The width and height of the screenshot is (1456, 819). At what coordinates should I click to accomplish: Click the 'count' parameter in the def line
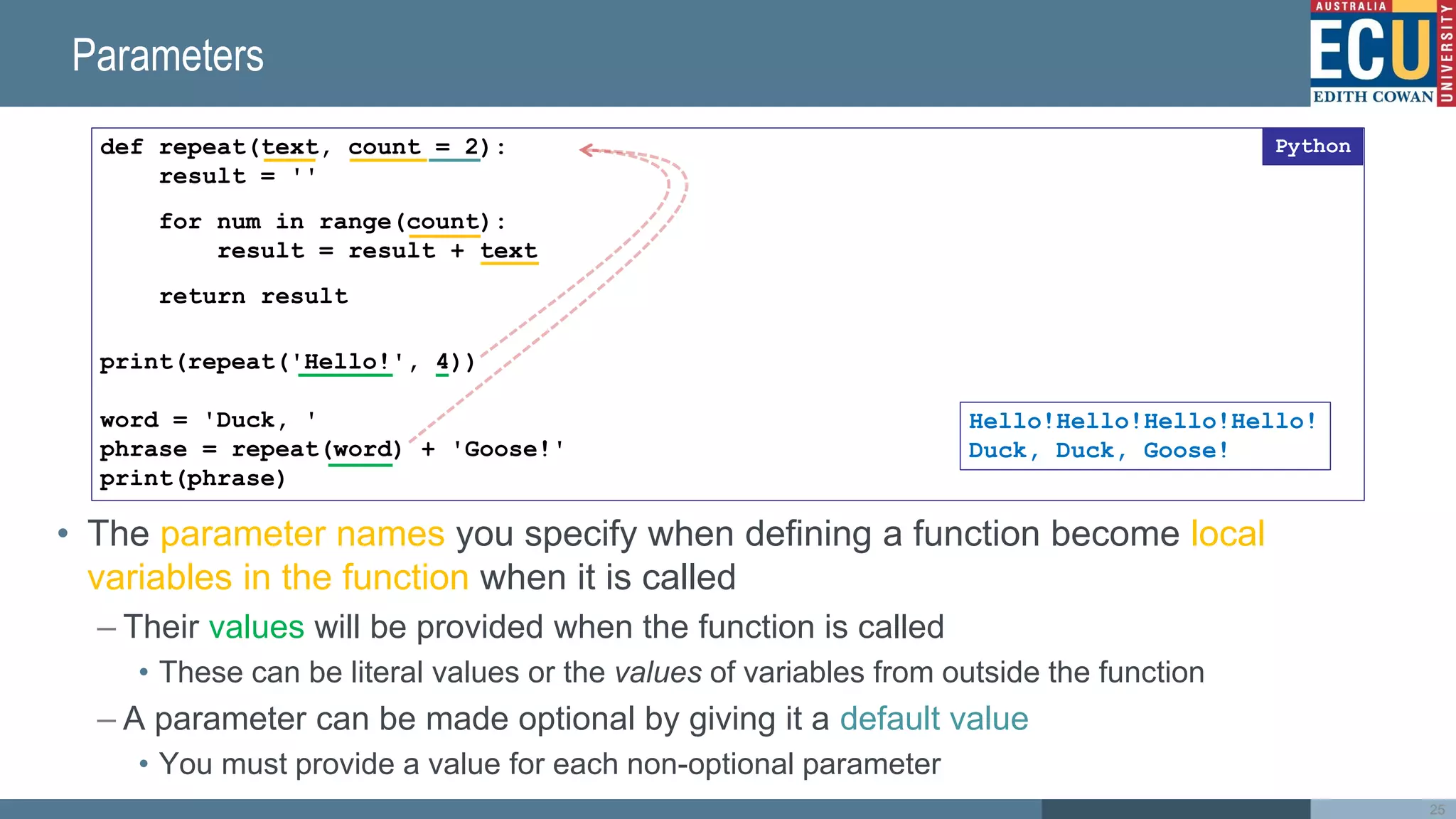(x=385, y=147)
